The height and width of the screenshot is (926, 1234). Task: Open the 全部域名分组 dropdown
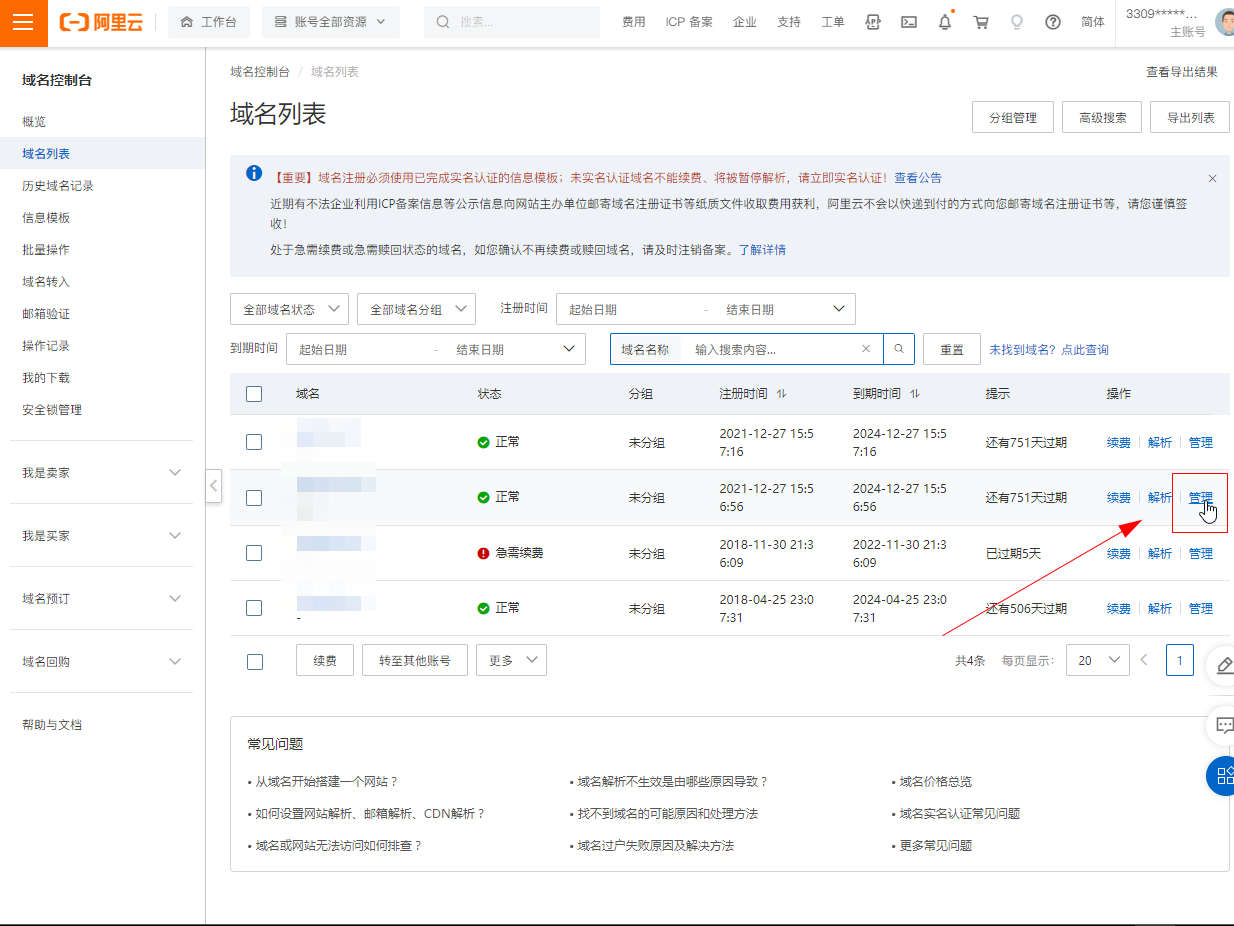coord(416,309)
